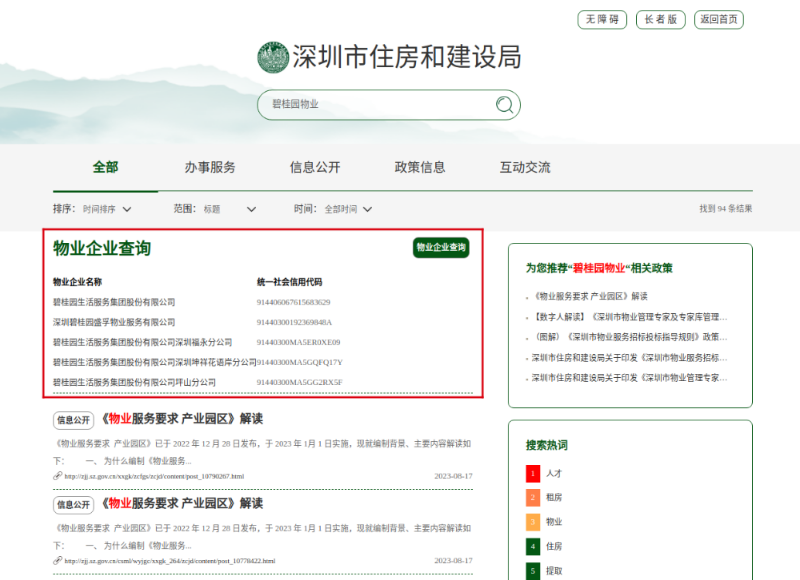Click the green rank 4 badge for 住房

click(533, 547)
